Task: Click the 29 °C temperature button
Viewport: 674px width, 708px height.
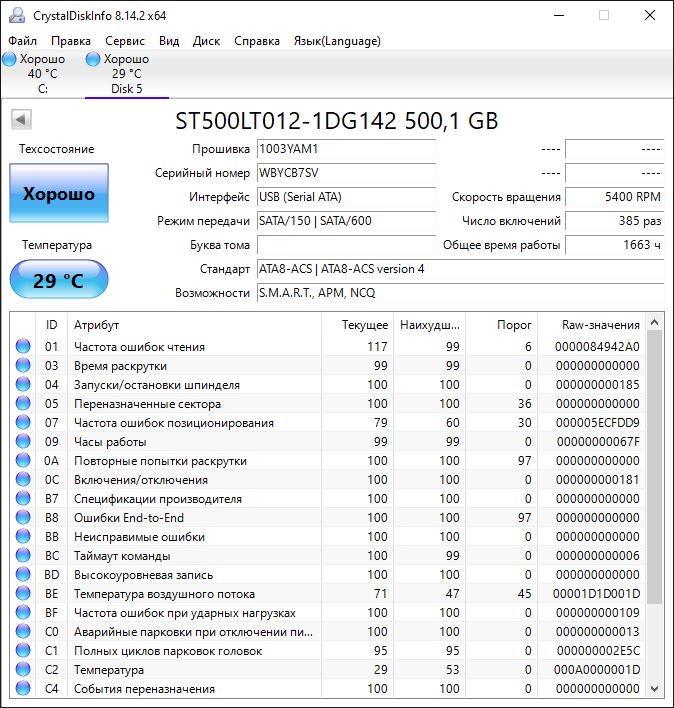Action: tap(59, 280)
